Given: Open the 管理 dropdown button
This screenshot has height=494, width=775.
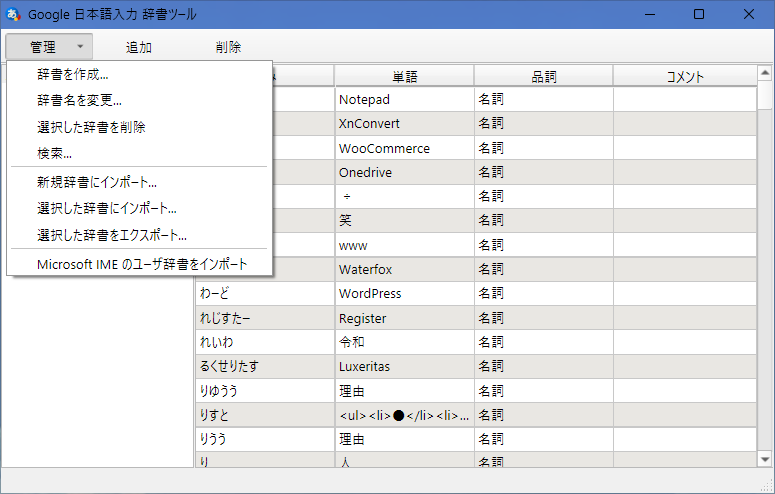Looking at the screenshot, I should point(49,47).
